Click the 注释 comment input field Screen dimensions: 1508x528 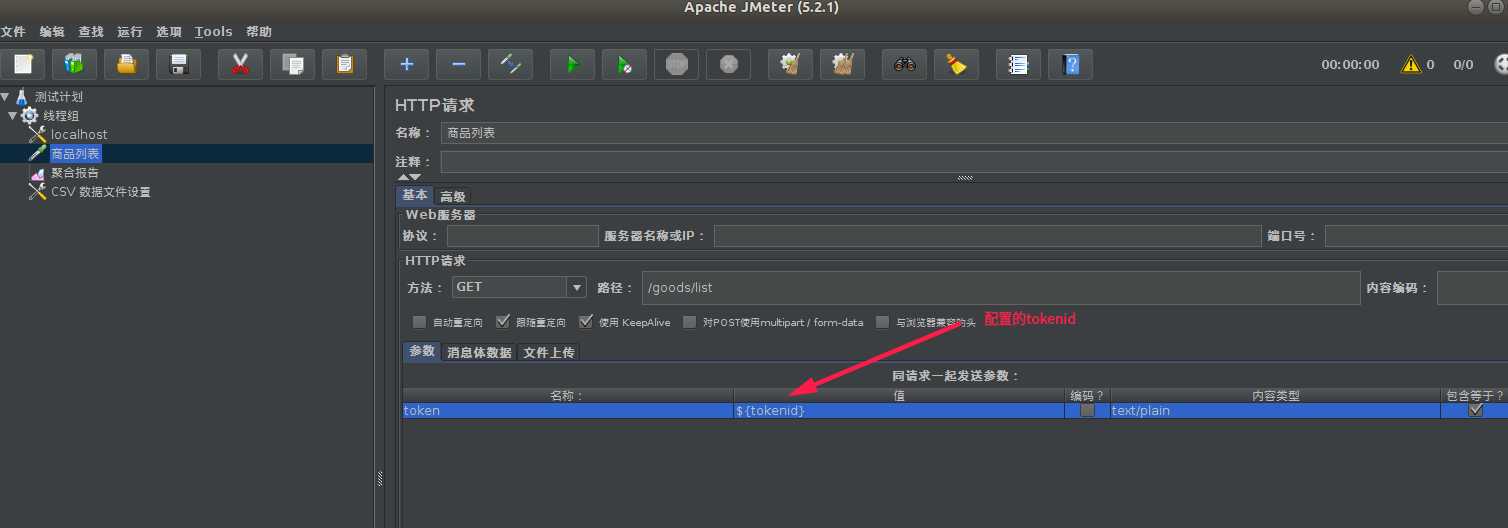pyautogui.click(x=974, y=161)
